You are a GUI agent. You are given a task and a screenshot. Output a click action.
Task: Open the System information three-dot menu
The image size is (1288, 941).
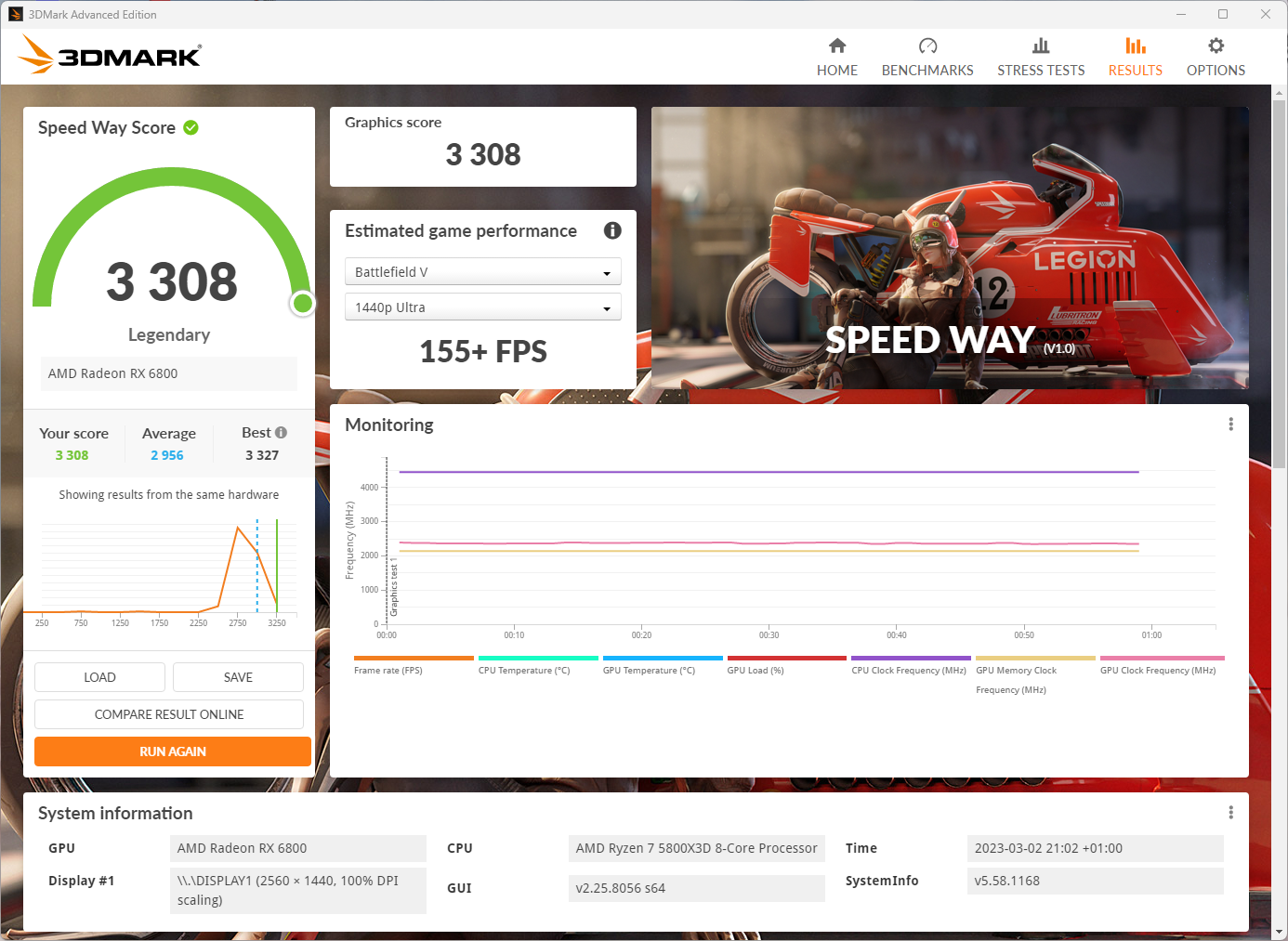[1230, 813]
